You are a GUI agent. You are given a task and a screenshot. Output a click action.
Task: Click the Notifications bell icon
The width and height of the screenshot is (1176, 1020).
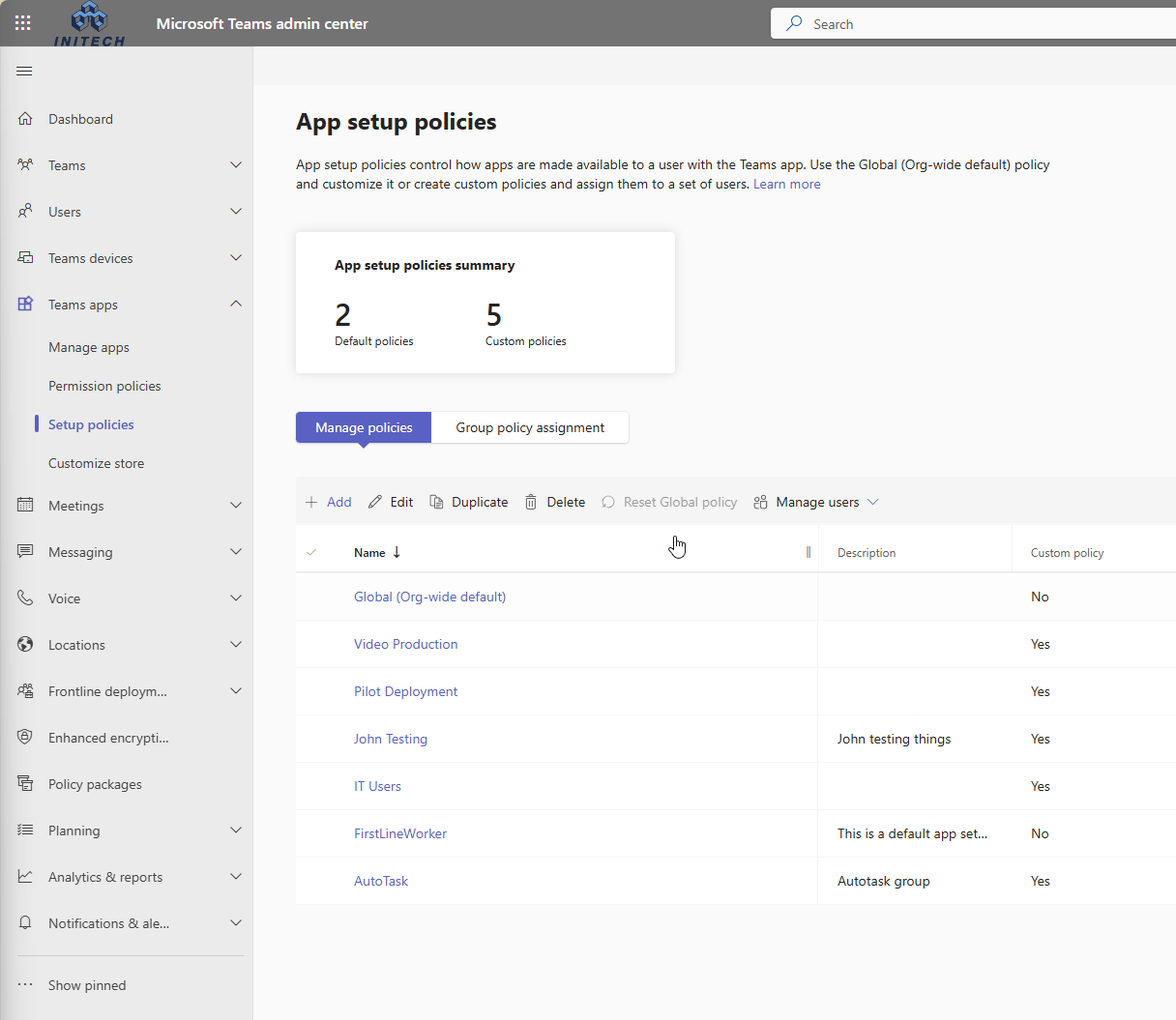[x=25, y=923]
